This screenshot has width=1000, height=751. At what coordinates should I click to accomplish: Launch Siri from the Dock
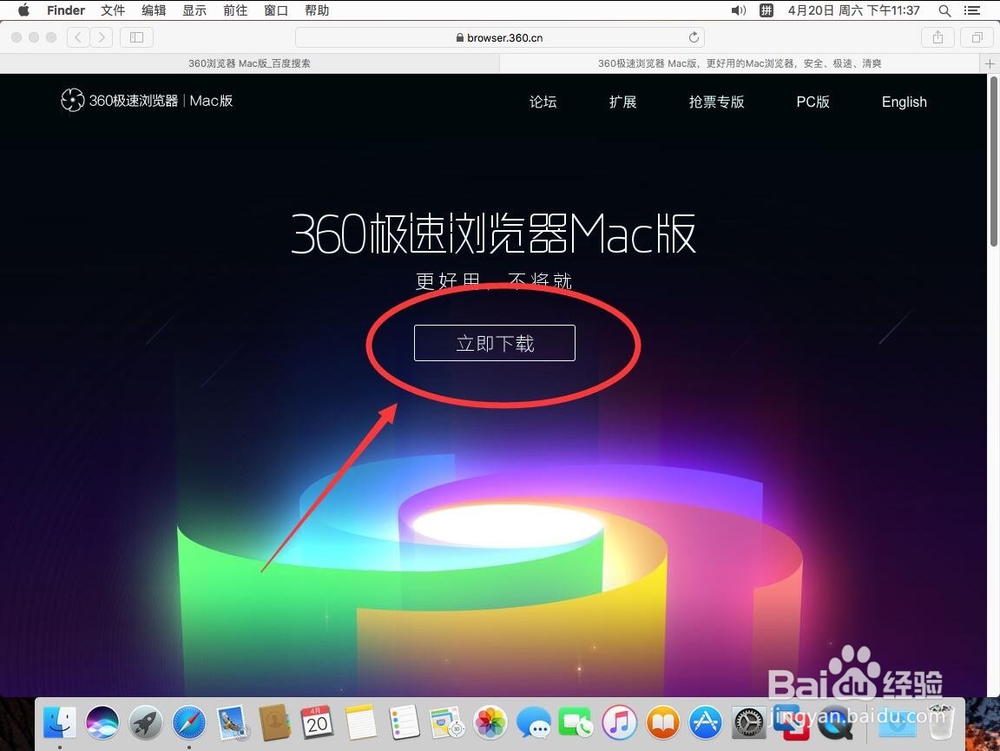point(103,723)
